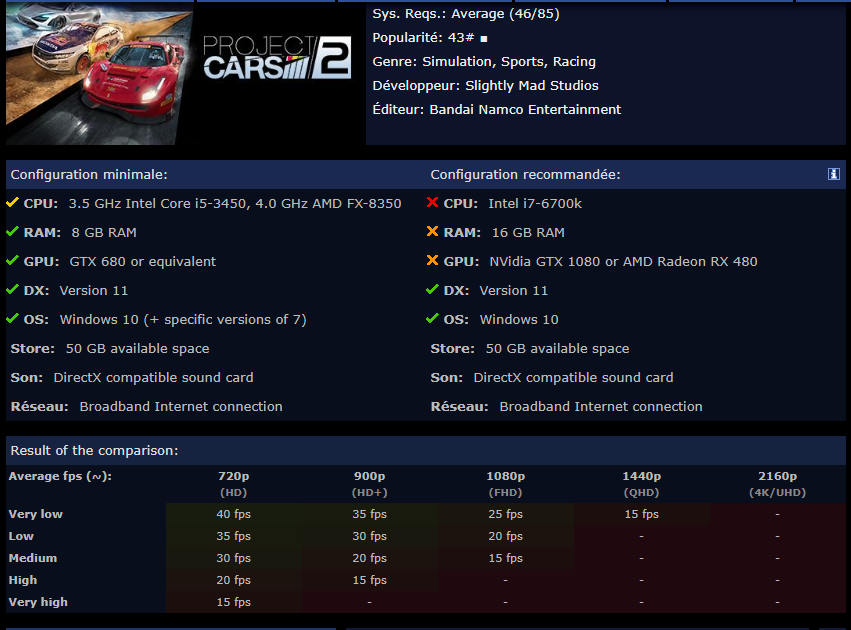Screen dimensions: 851x630
Task: Click Sys. Reqs. Average (46/85) text
Action: pyautogui.click(x=466, y=14)
